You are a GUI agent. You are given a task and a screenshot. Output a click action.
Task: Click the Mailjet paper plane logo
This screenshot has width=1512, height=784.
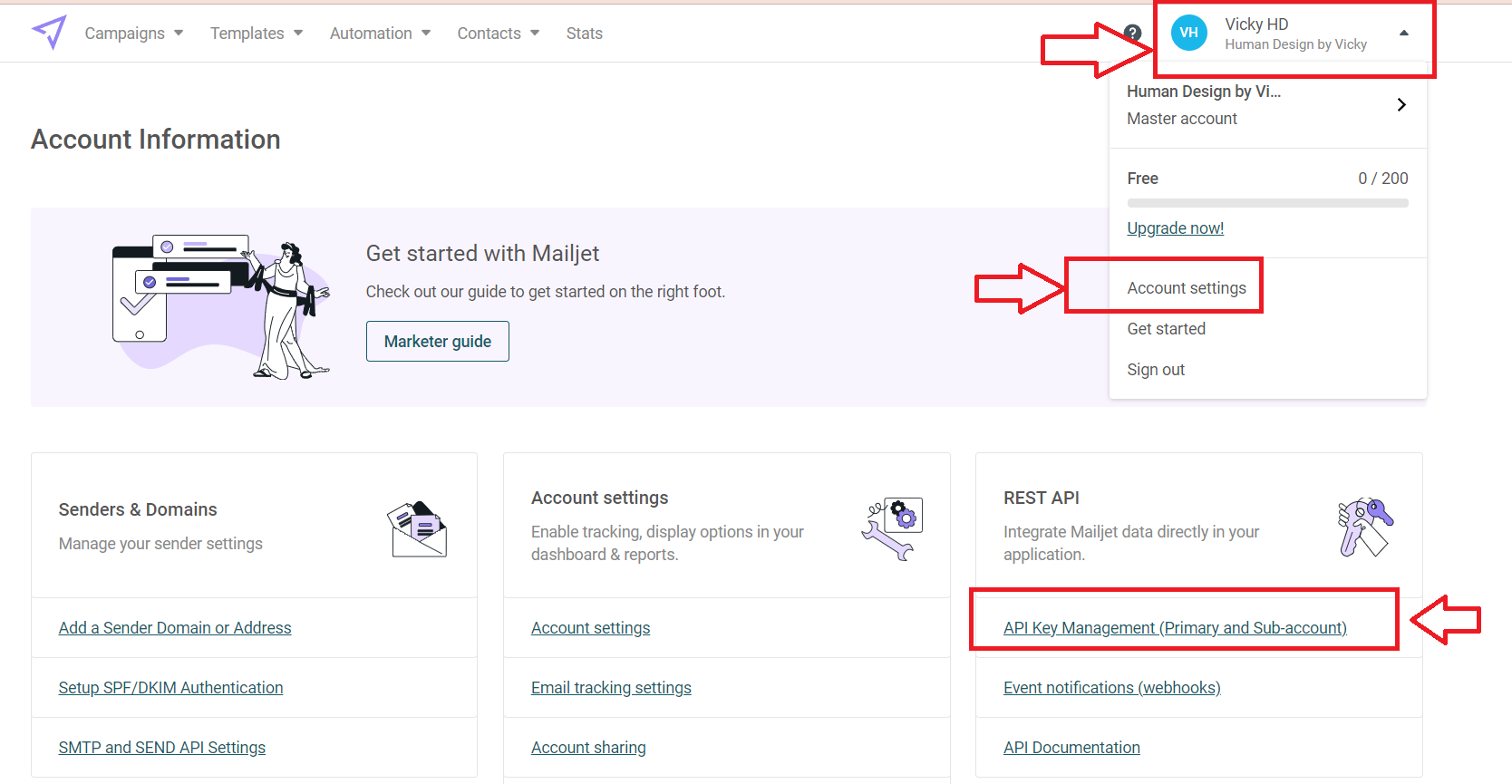pyautogui.click(x=49, y=33)
